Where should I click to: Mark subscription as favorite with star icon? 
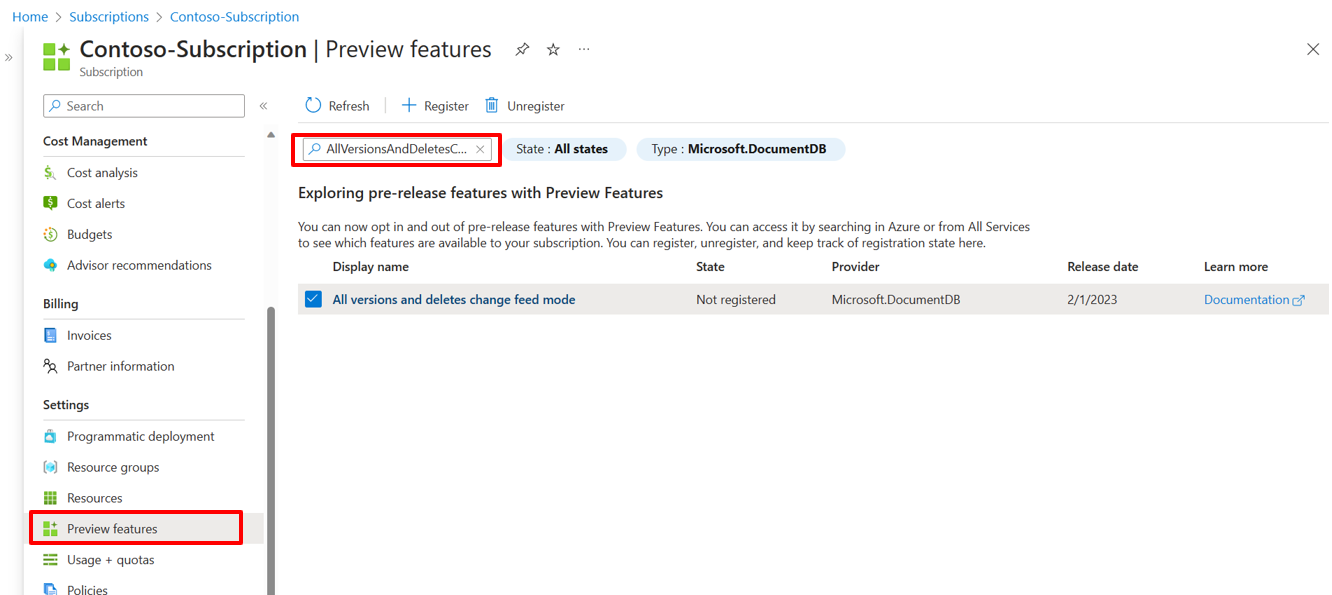553,49
